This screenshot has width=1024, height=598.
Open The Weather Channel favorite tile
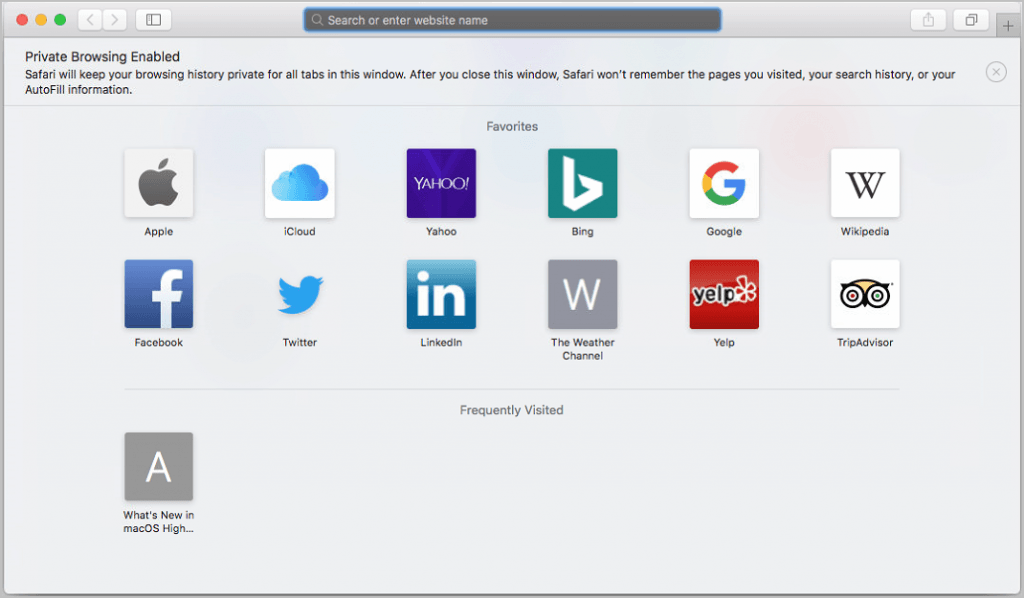pos(583,294)
